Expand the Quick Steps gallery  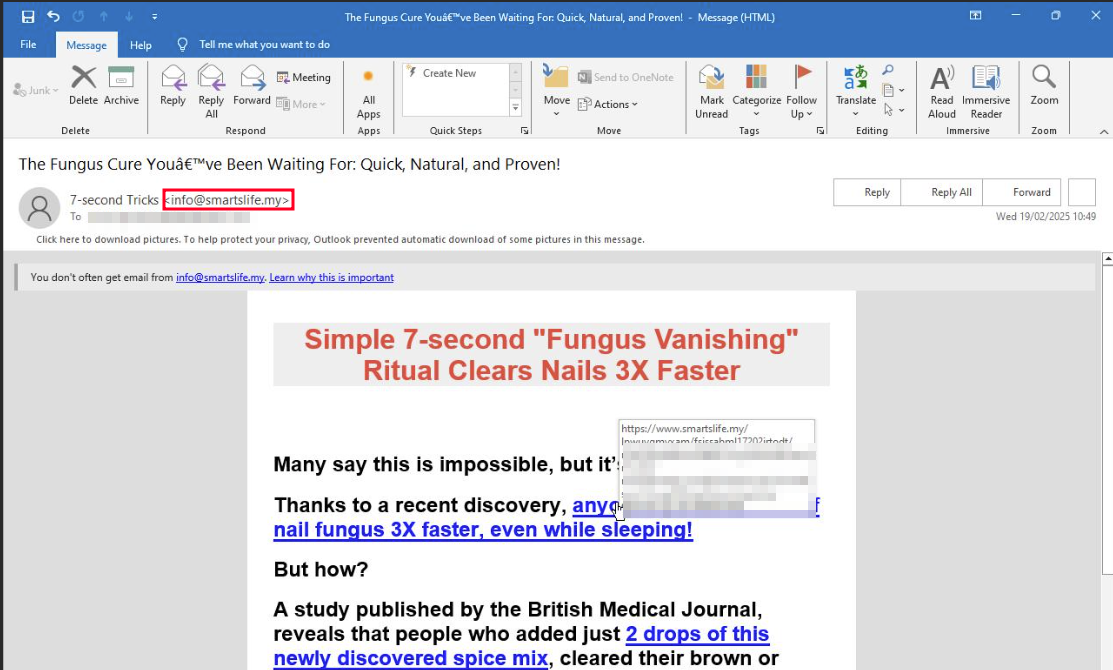(516, 108)
